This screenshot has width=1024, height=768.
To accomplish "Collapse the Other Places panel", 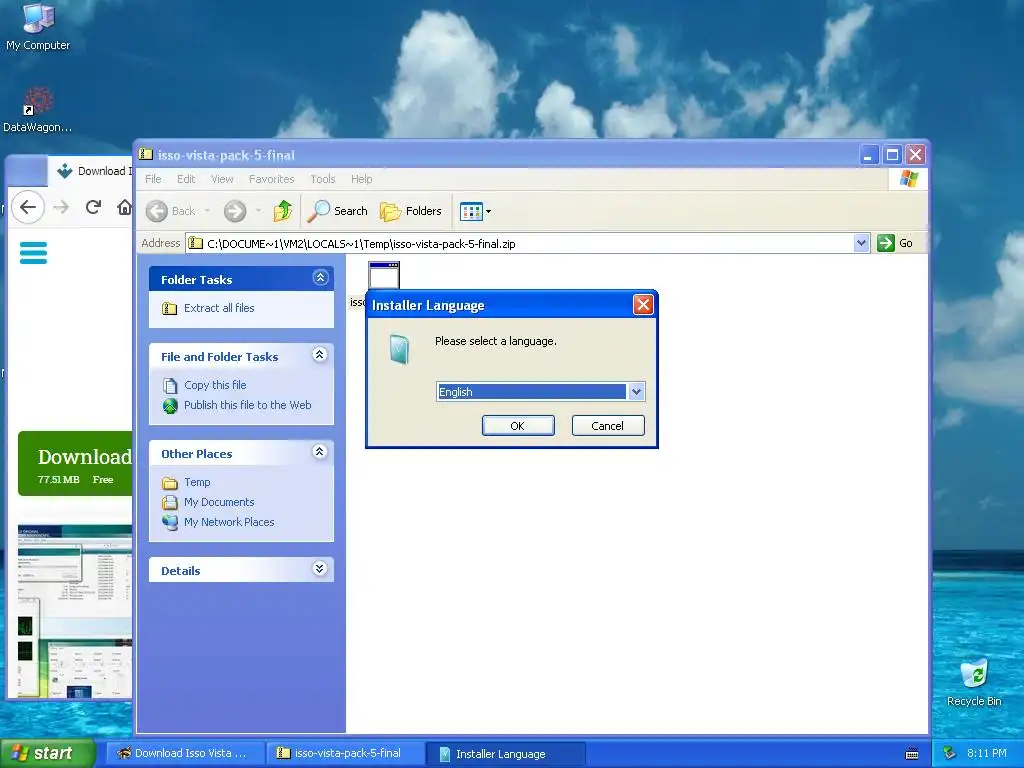I will [x=320, y=451].
